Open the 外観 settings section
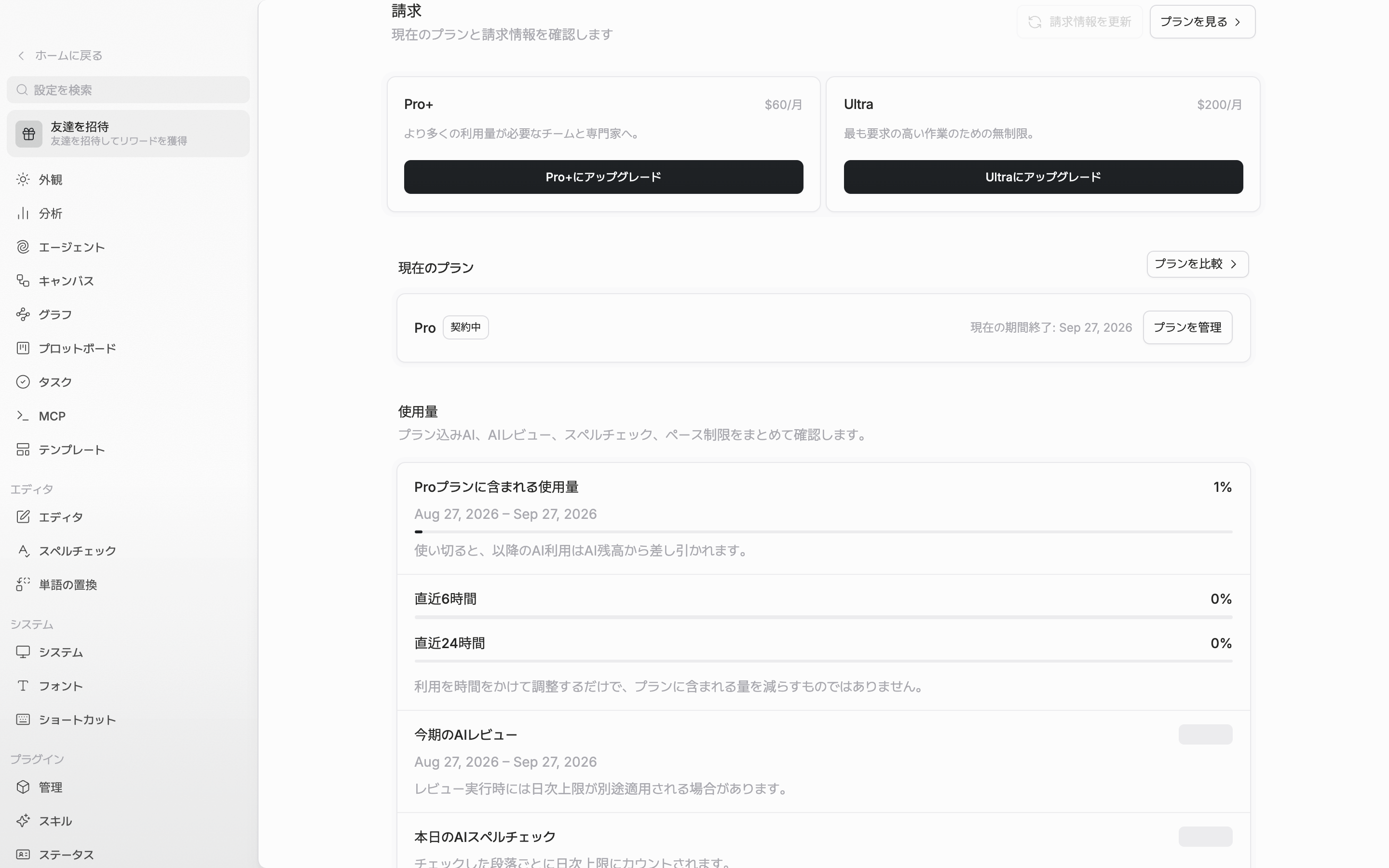This screenshot has width=1389, height=868. coord(128,180)
